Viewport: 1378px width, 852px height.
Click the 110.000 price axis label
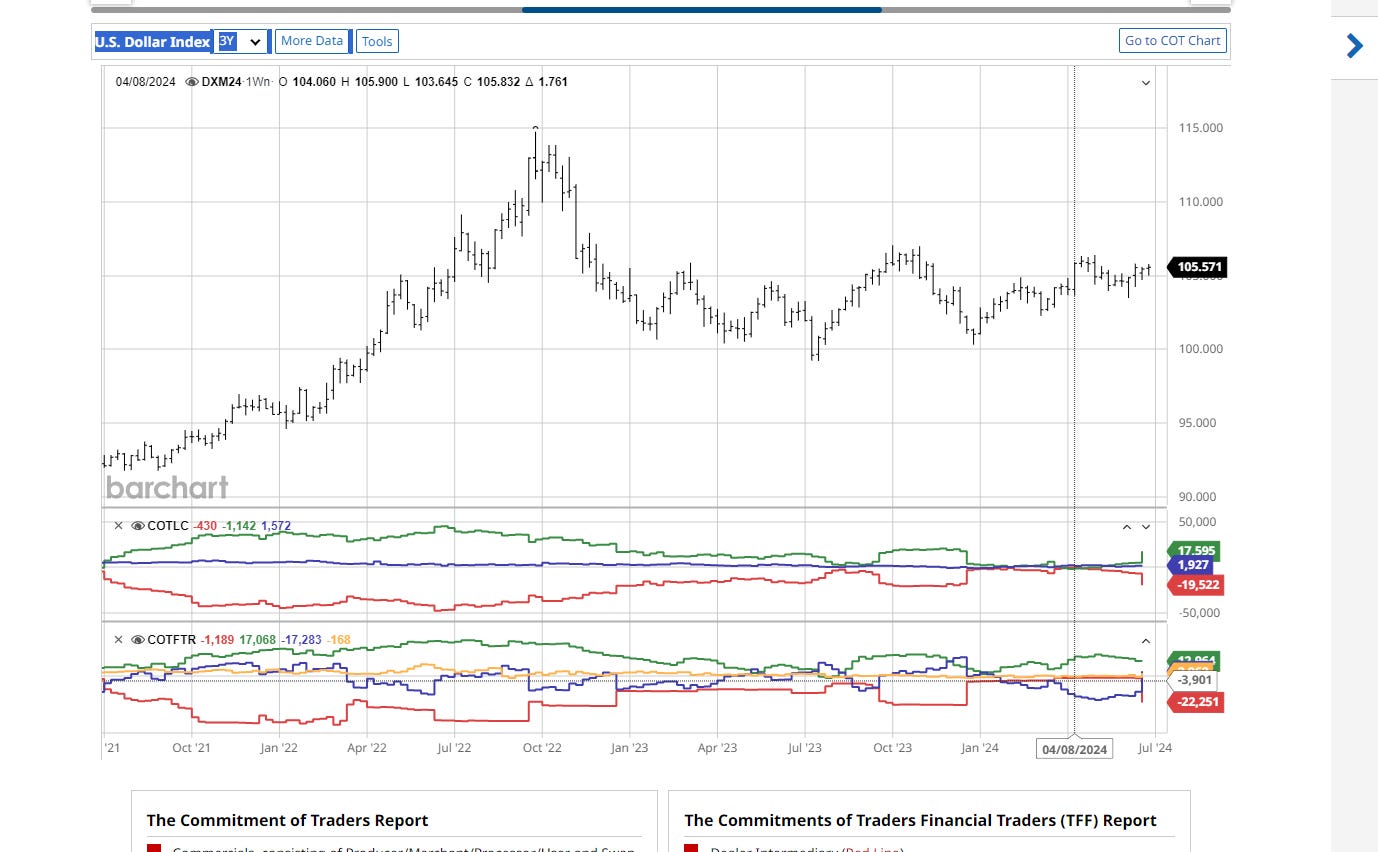point(1200,202)
